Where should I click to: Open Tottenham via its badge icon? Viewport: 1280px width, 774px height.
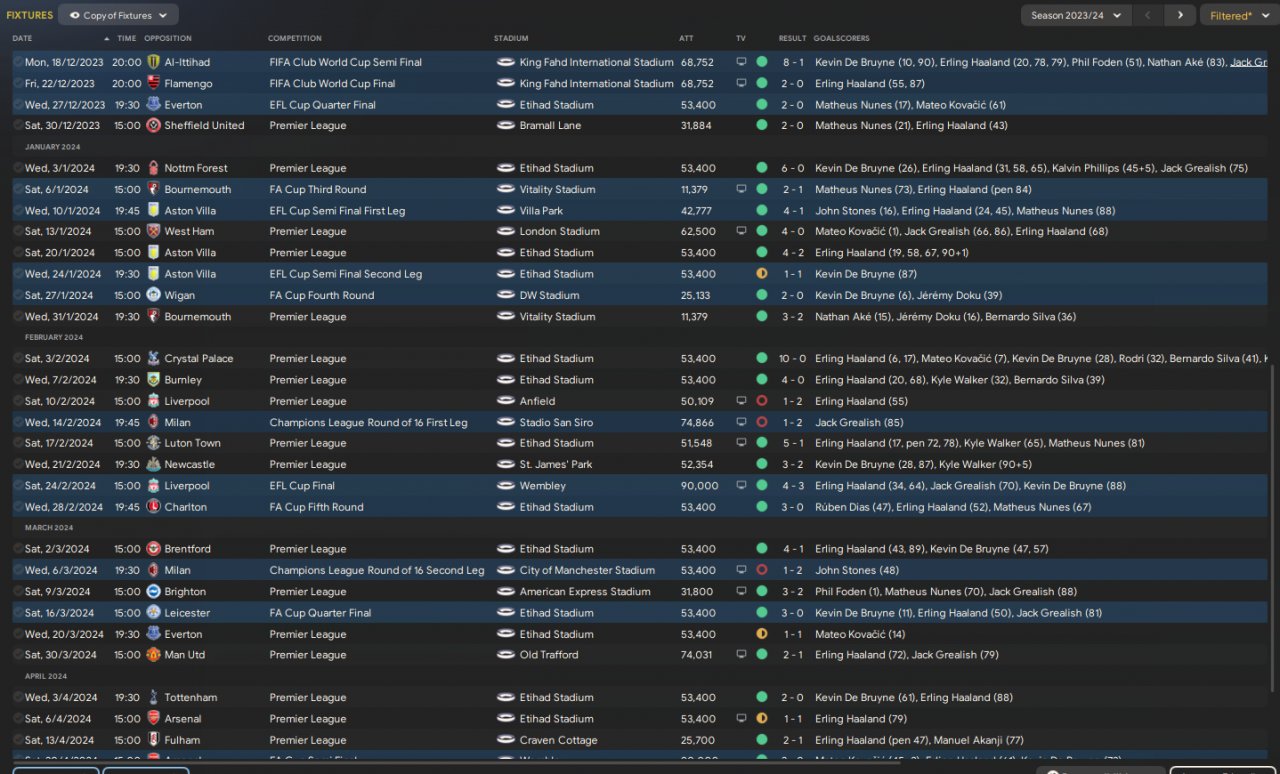(153, 698)
